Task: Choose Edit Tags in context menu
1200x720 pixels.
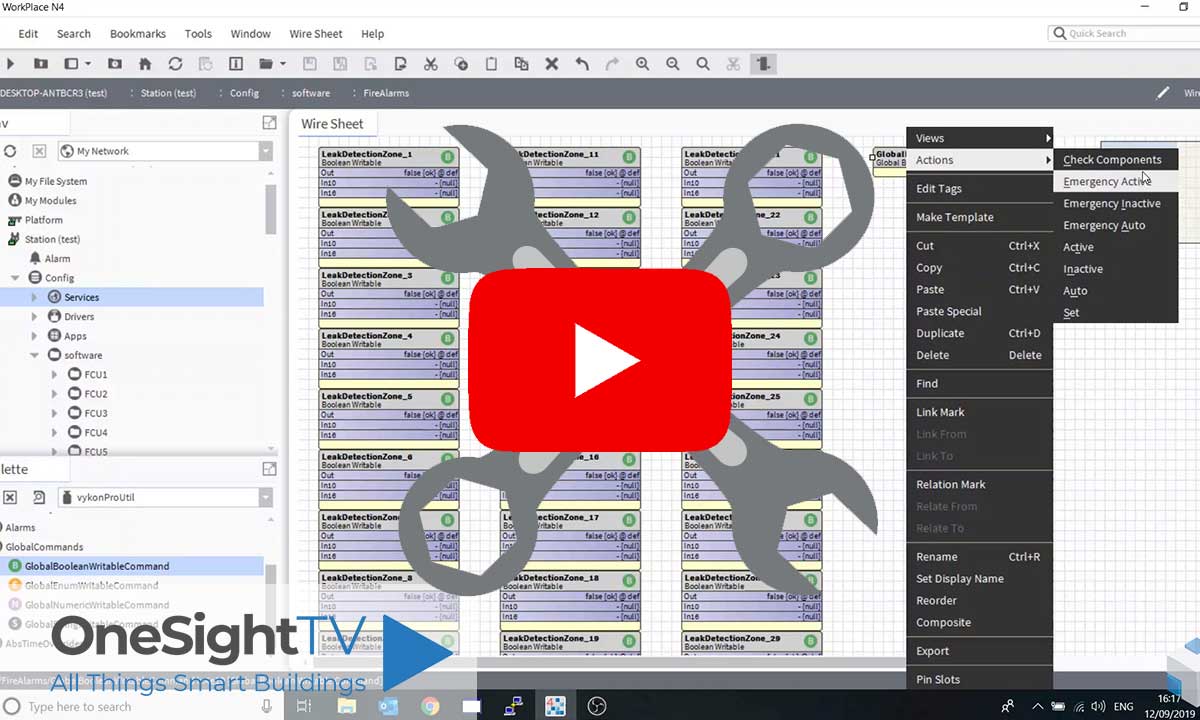Action: tap(979, 188)
